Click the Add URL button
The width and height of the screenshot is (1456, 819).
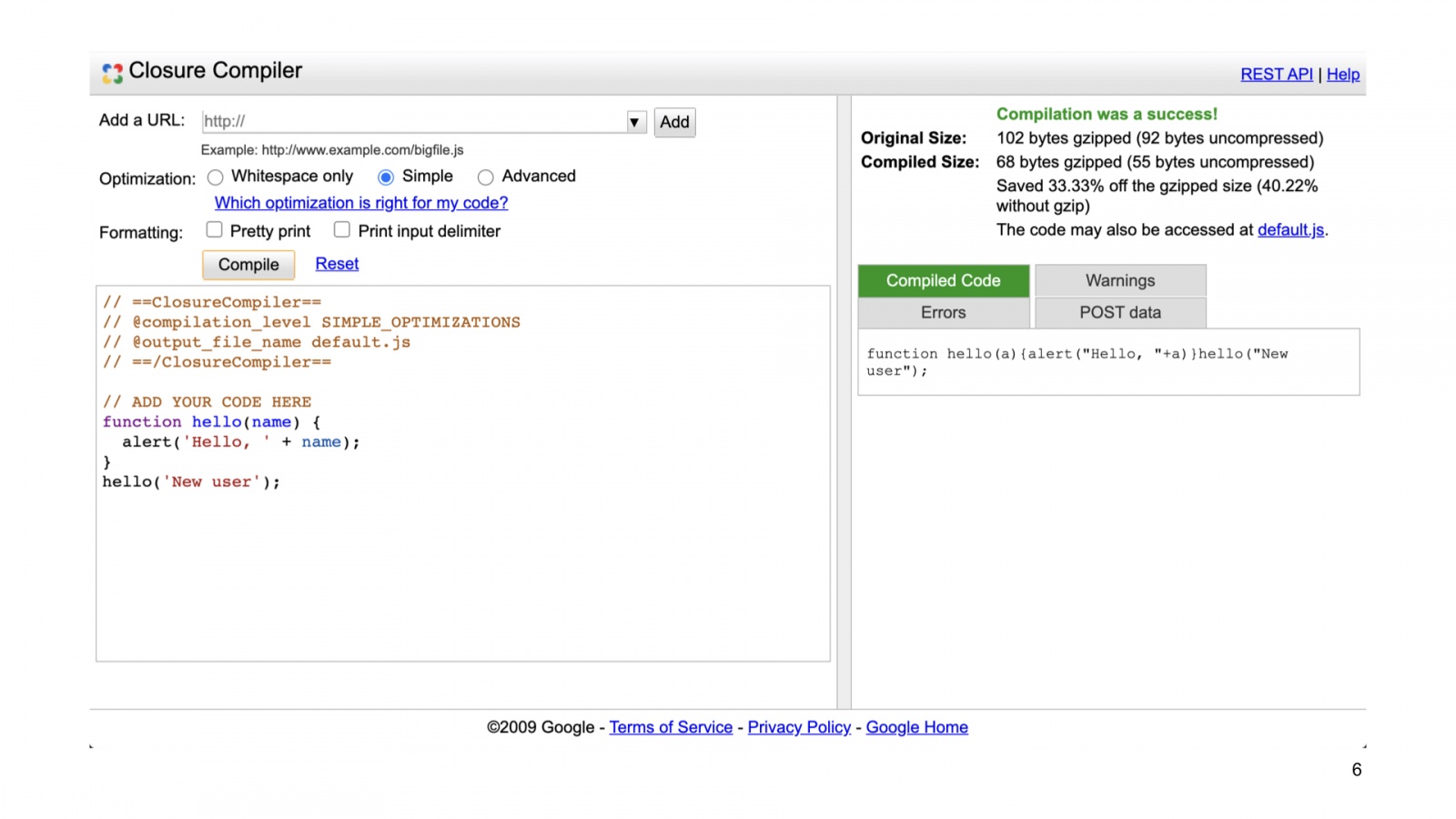point(674,122)
